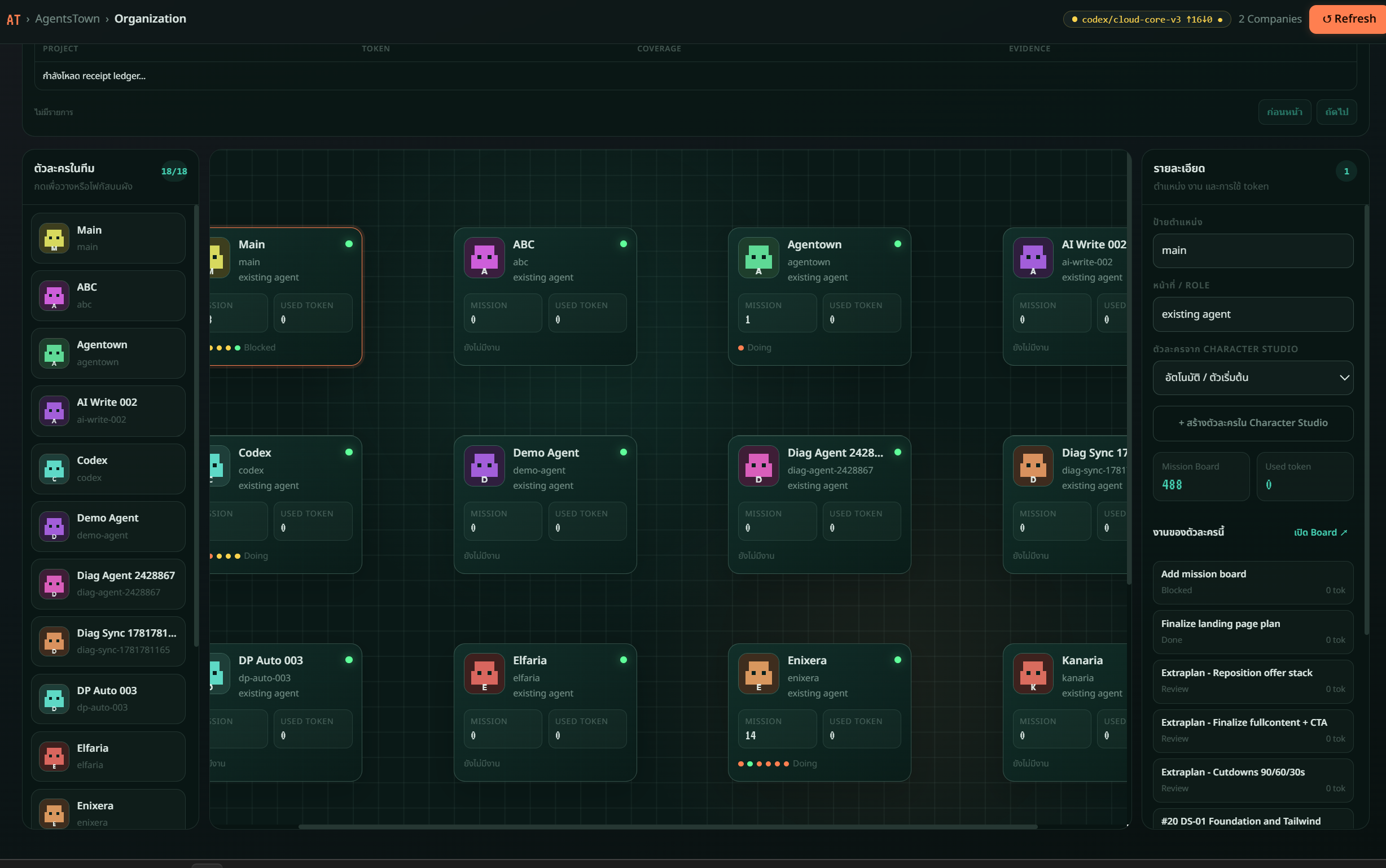Click the green status dot on Main card
Viewport: 1386px width, 868px height.
(349, 244)
